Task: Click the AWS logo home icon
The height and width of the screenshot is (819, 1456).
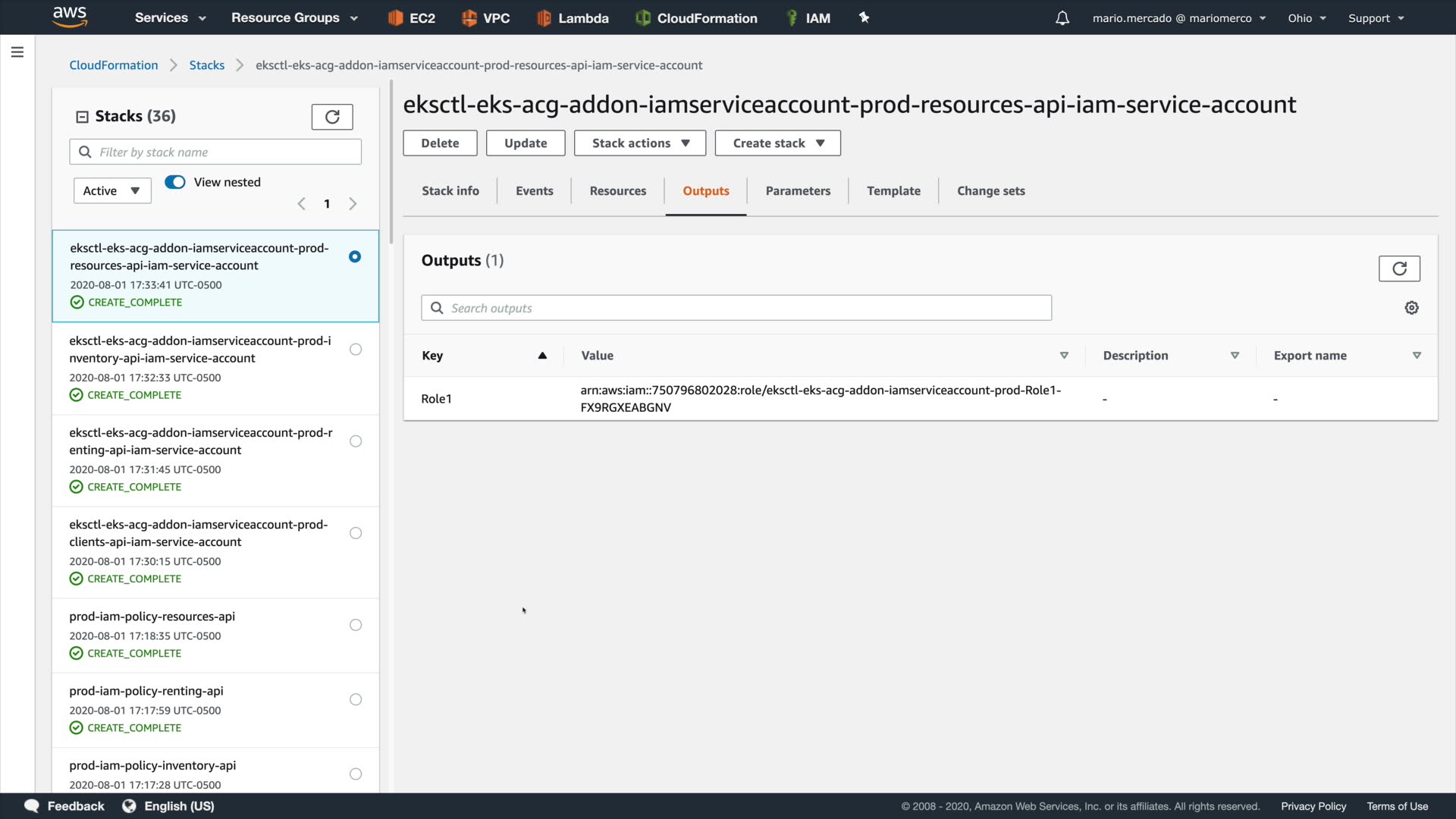Action: (x=70, y=17)
